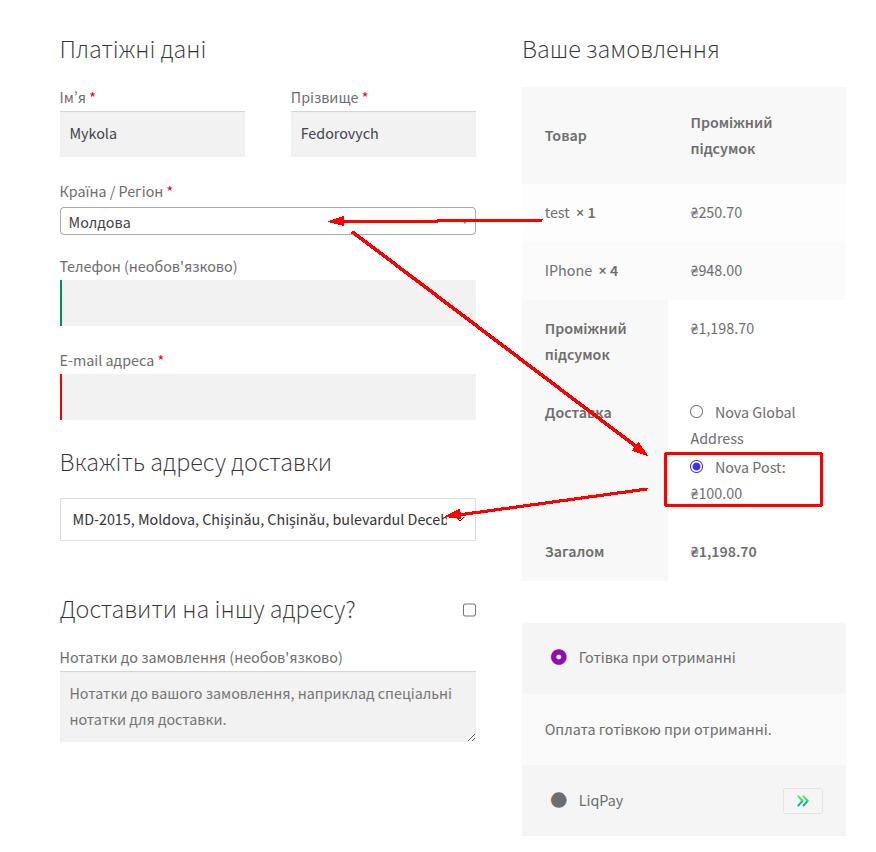Select the Nova Post shipping radio button

(697, 466)
